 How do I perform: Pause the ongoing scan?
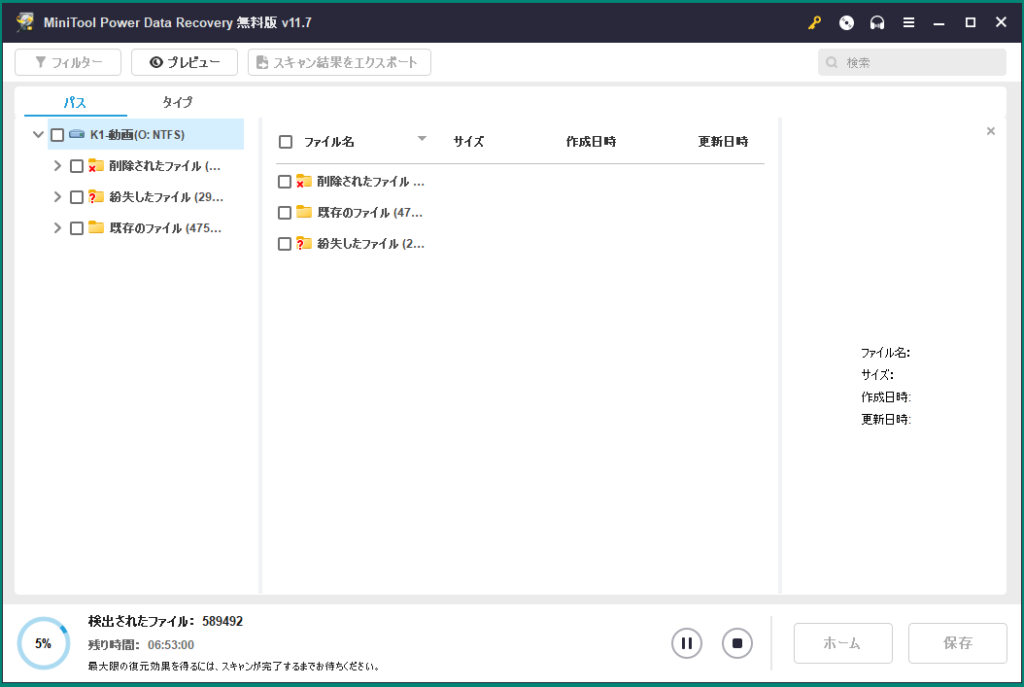point(687,643)
